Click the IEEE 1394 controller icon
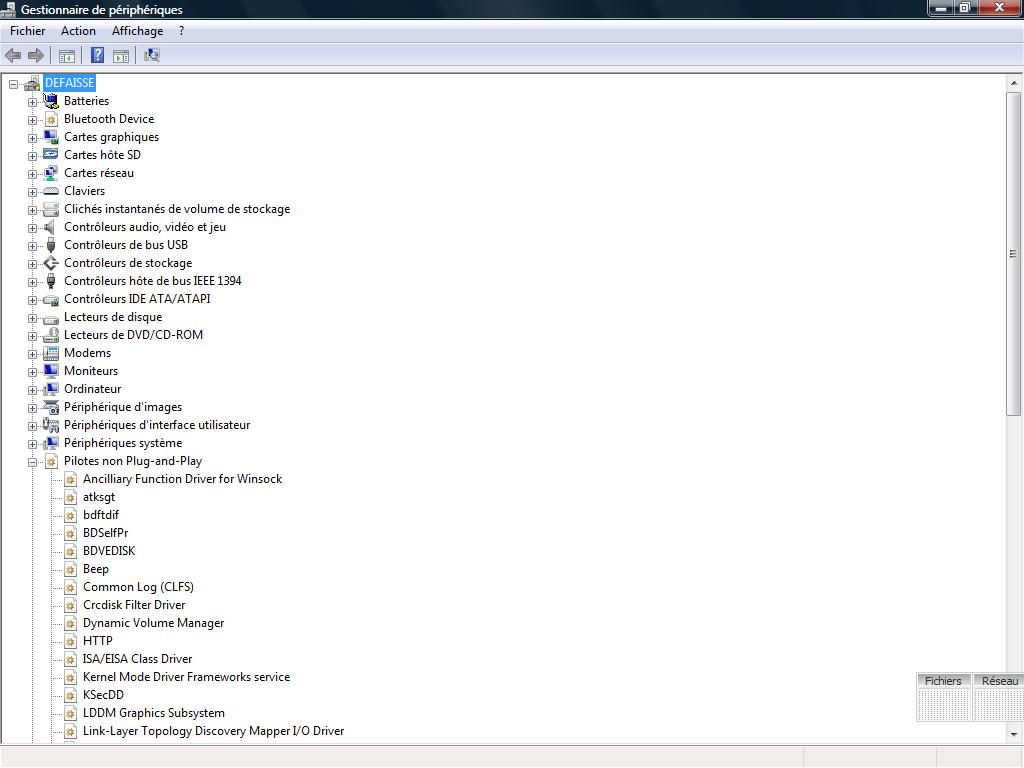The width and height of the screenshot is (1024, 768). (x=51, y=281)
